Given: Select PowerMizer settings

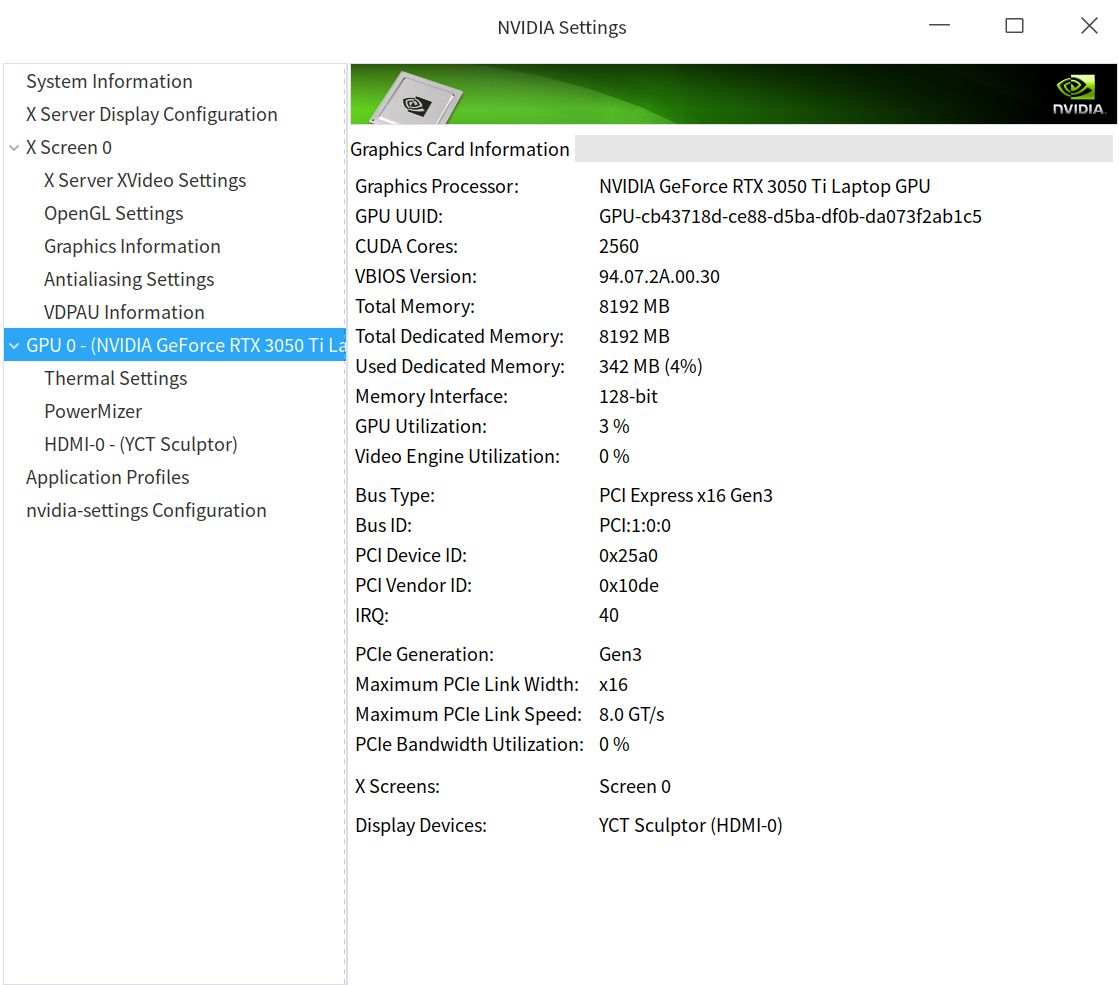Looking at the screenshot, I should pyautogui.click(x=93, y=412).
